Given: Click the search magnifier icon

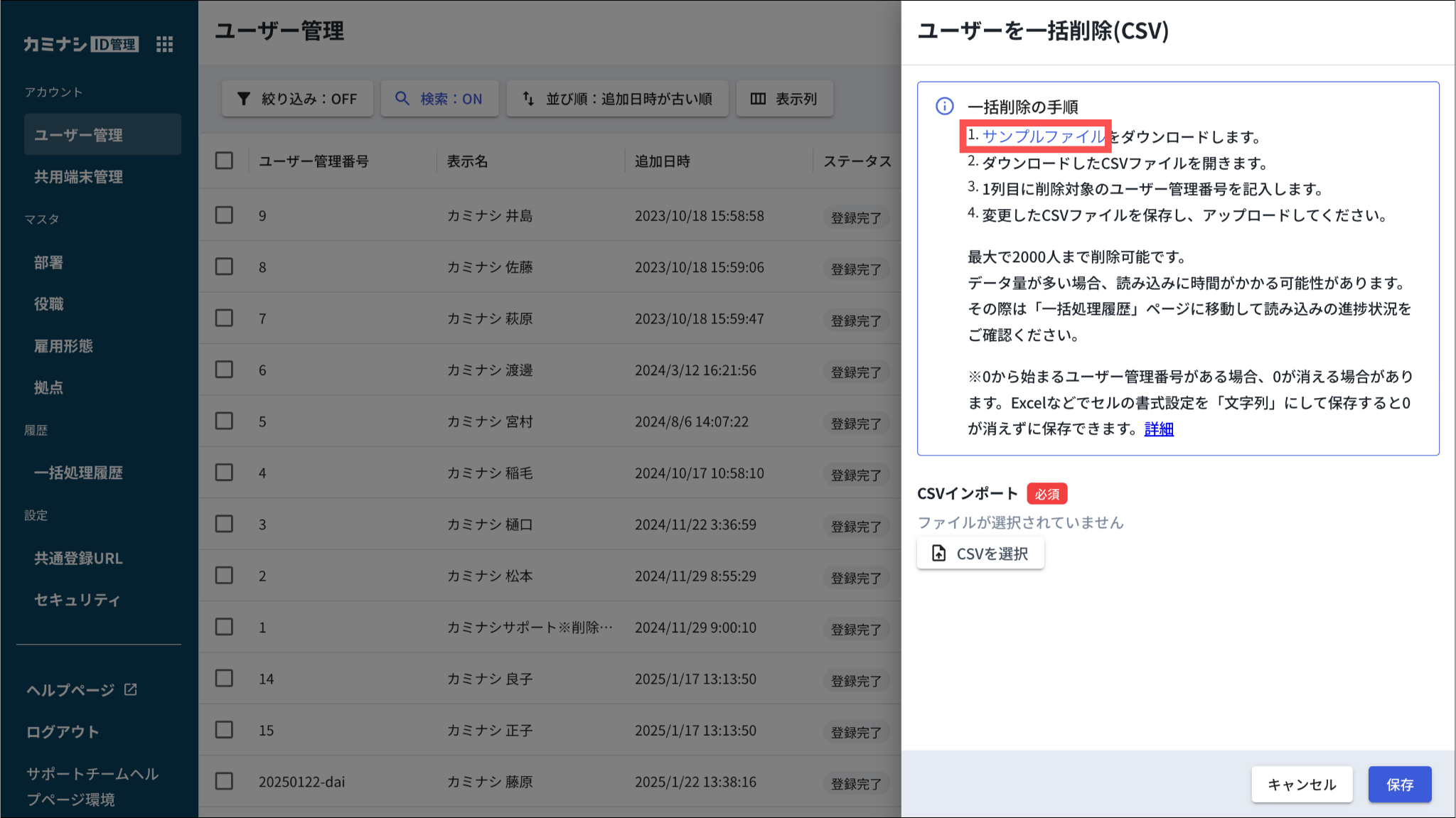Looking at the screenshot, I should pyautogui.click(x=402, y=99).
